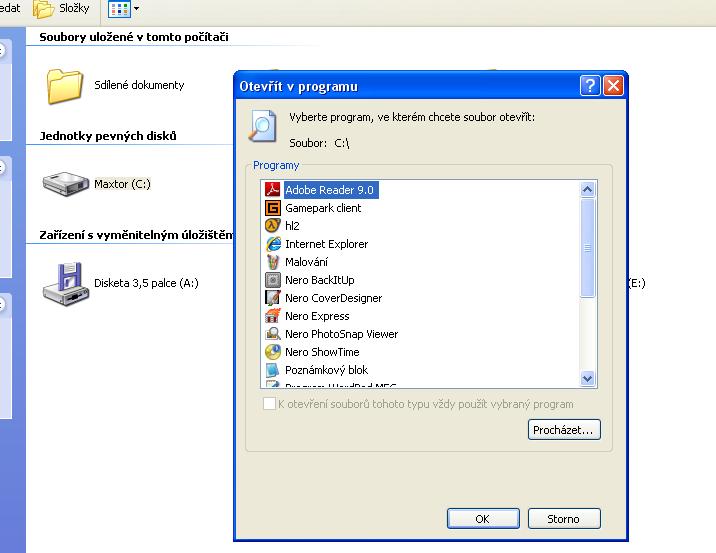716x553 pixels.
Task: Click program list scroll down arrow
Action: (587, 379)
